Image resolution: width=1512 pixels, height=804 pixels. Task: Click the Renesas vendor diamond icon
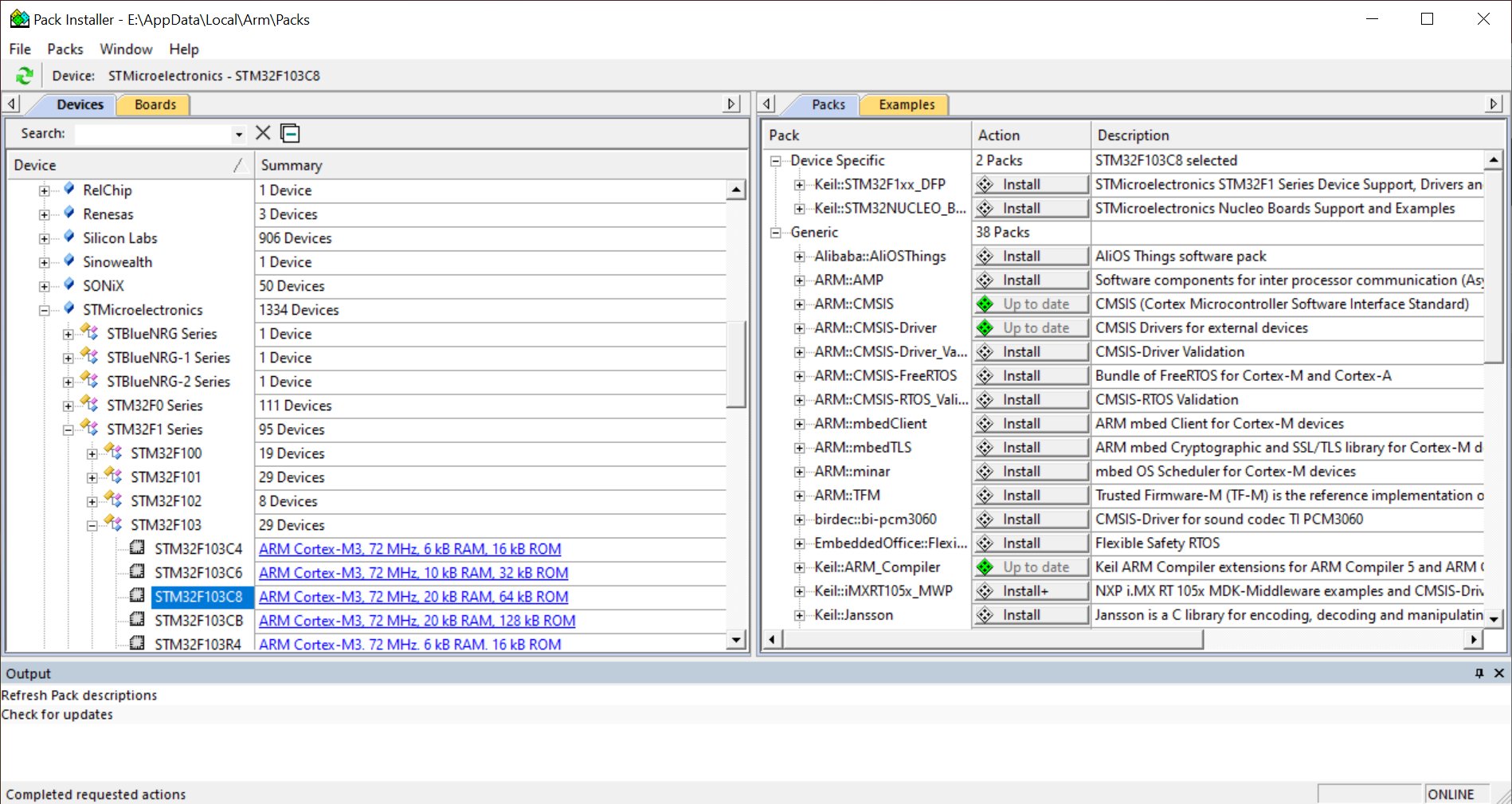(x=69, y=213)
